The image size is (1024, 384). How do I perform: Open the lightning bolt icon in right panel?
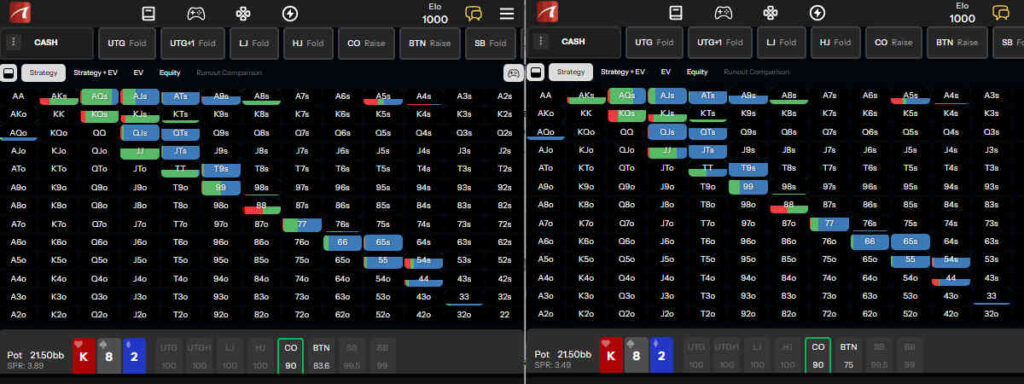(817, 13)
